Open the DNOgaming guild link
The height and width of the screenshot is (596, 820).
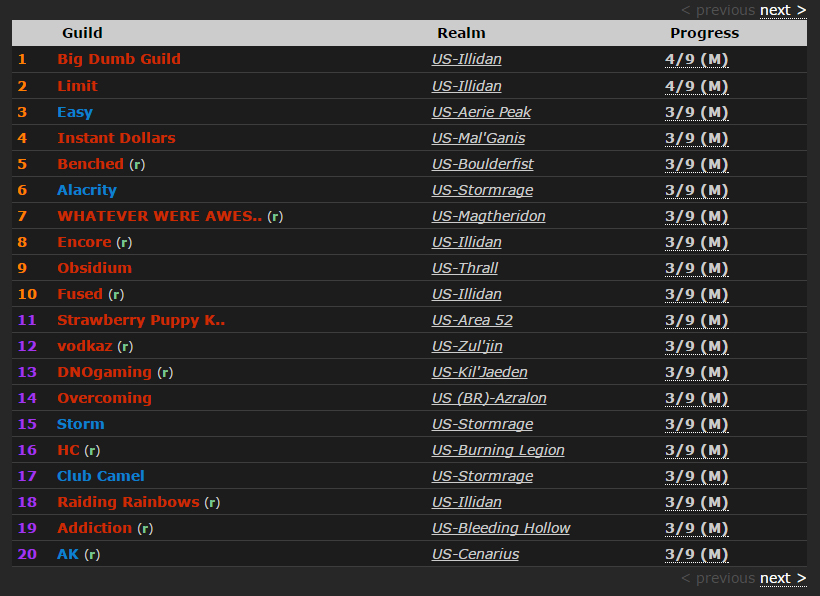(x=105, y=372)
